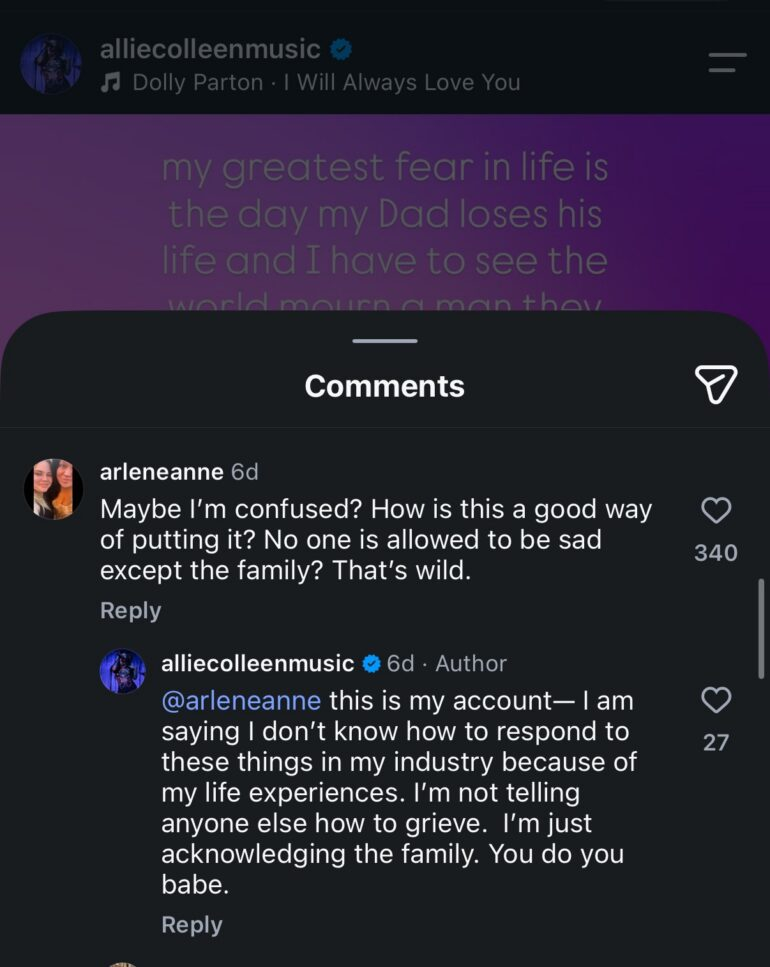Tap the music note icon next to Dolly Parton
The height and width of the screenshot is (967, 770).
point(110,82)
